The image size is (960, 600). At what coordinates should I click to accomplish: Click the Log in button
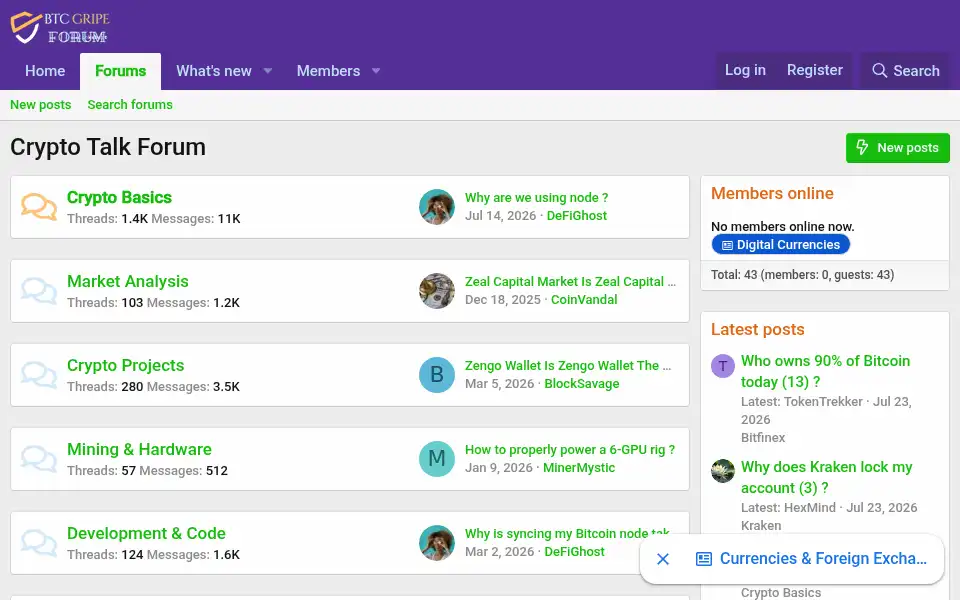[x=745, y=70]
